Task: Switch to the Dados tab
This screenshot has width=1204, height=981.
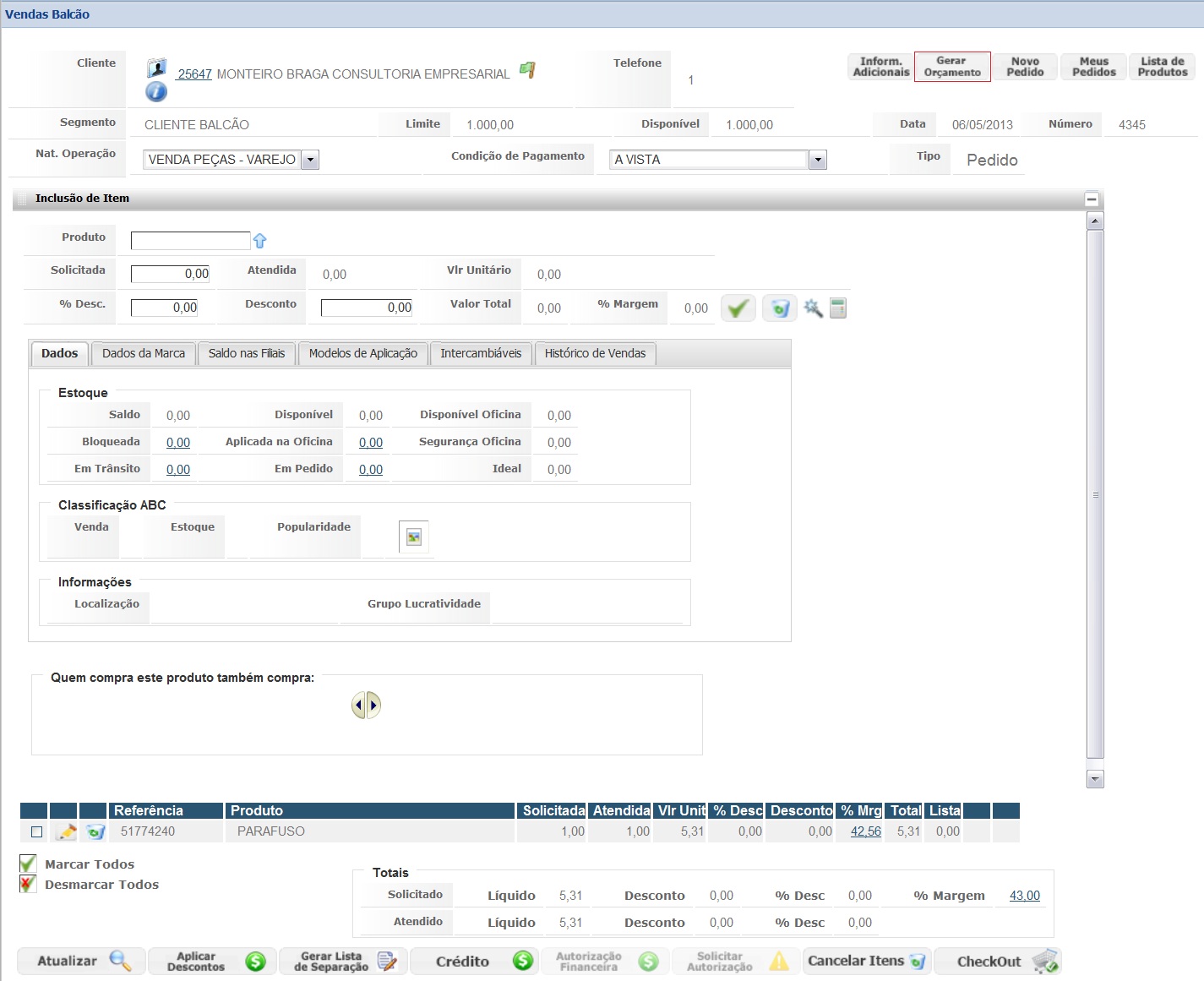Action: 59,353
